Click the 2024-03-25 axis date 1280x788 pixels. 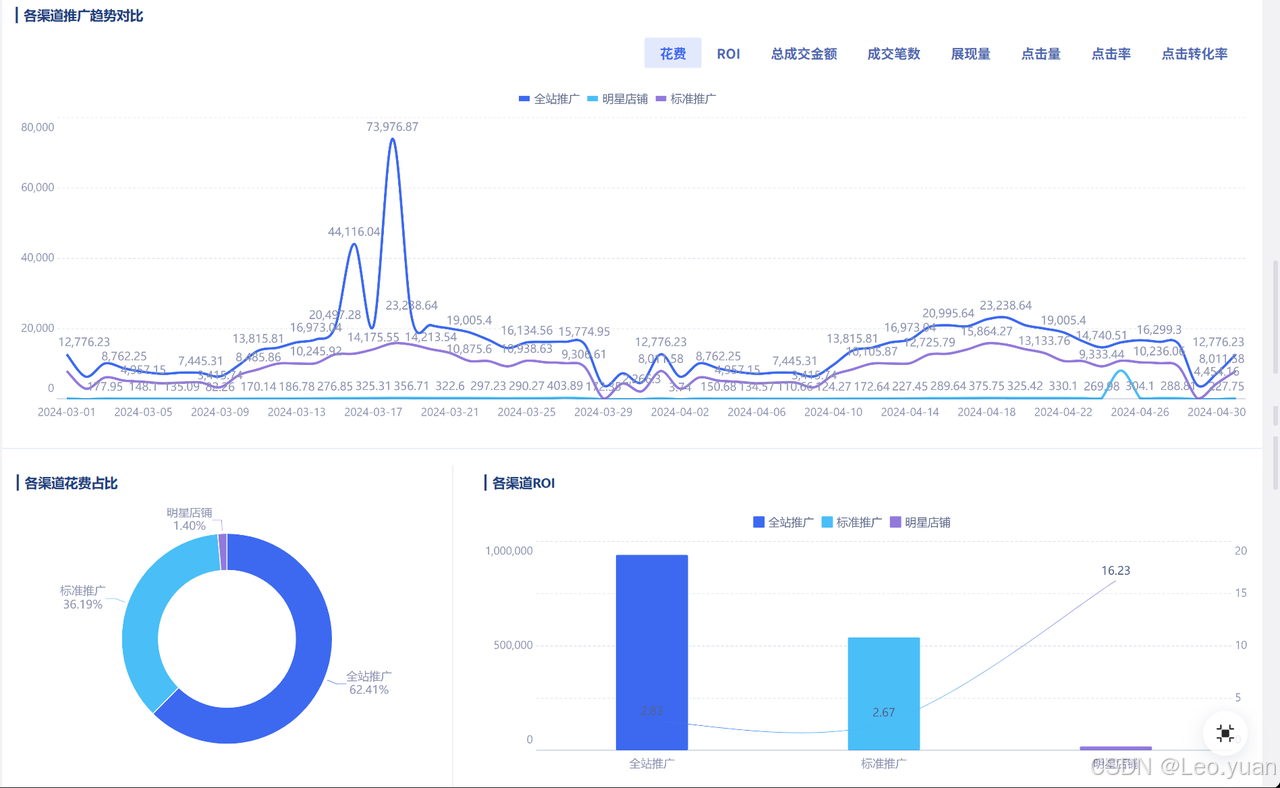[527, 412]
